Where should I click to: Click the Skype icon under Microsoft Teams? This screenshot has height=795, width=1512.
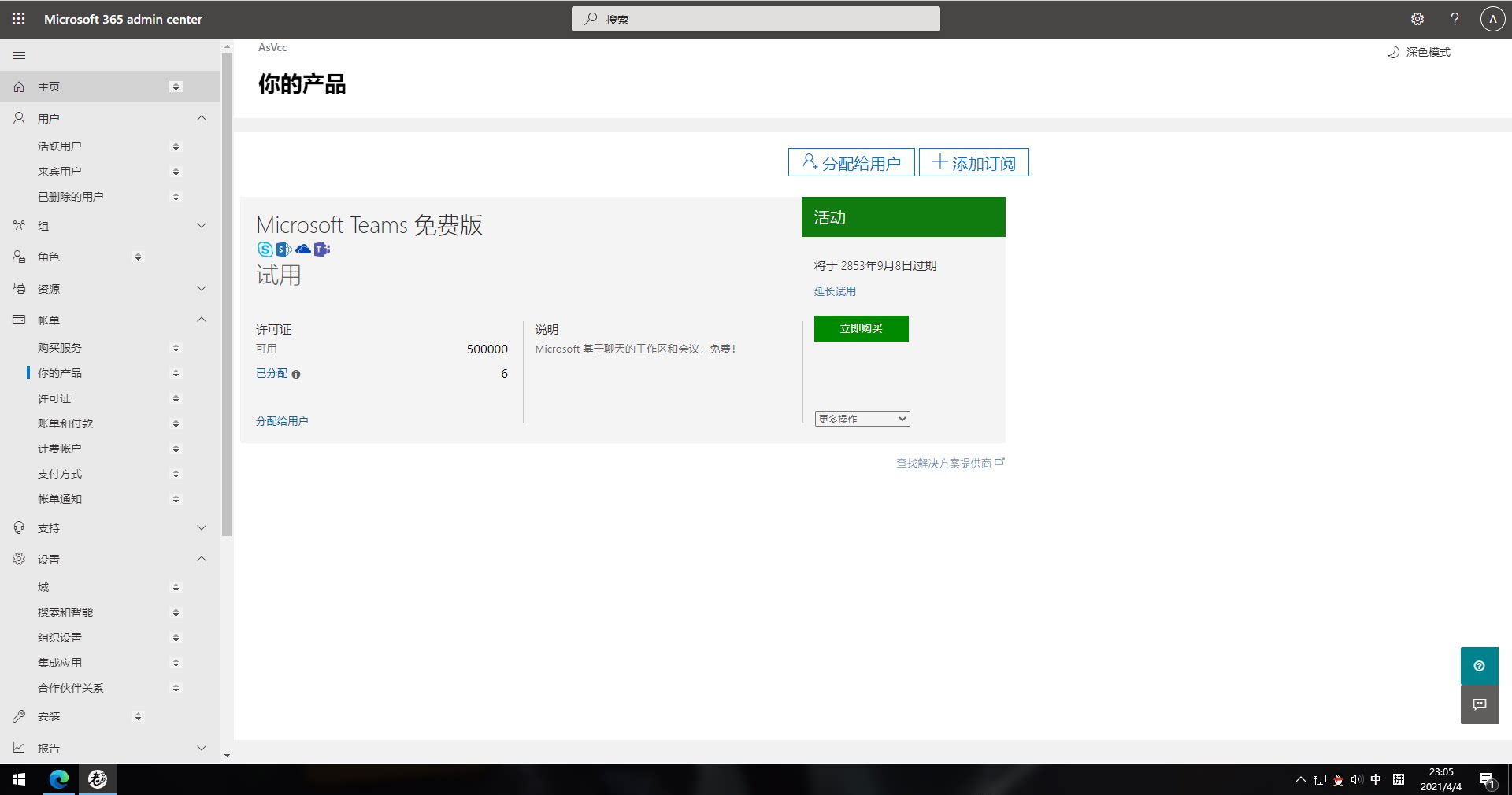pos(265,250)
